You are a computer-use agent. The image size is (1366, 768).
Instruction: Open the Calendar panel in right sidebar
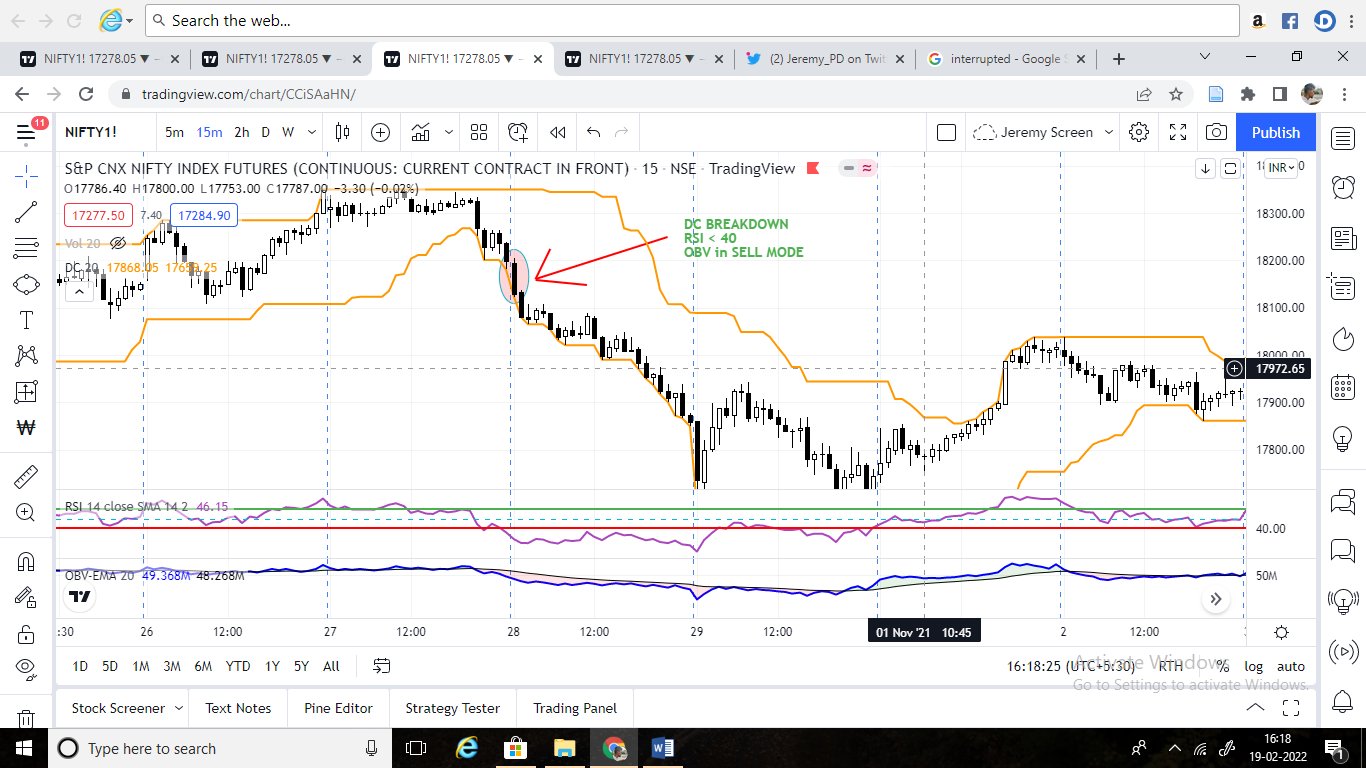(1343, 390)
